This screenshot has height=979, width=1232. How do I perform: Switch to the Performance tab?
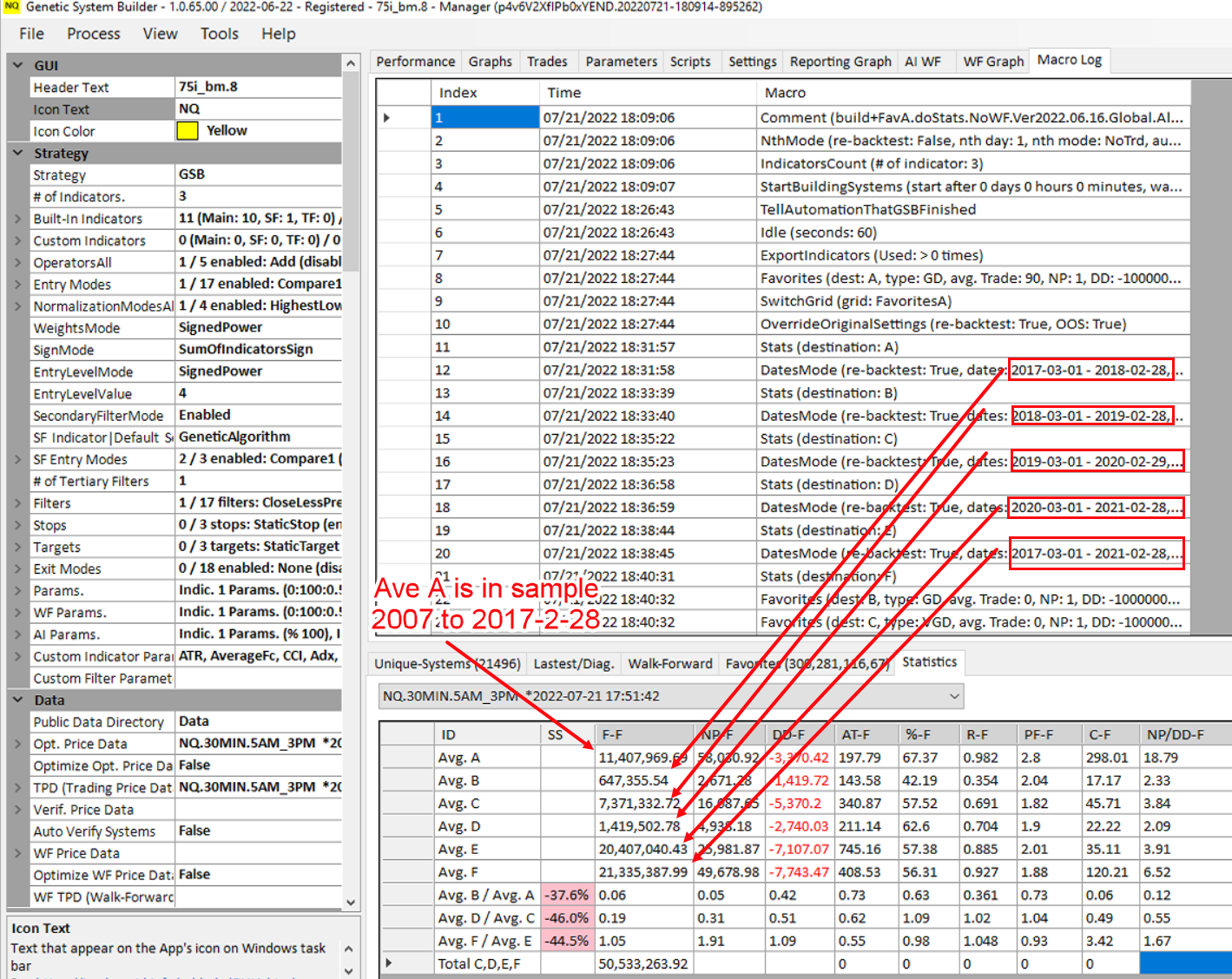(x=415, y=62)
